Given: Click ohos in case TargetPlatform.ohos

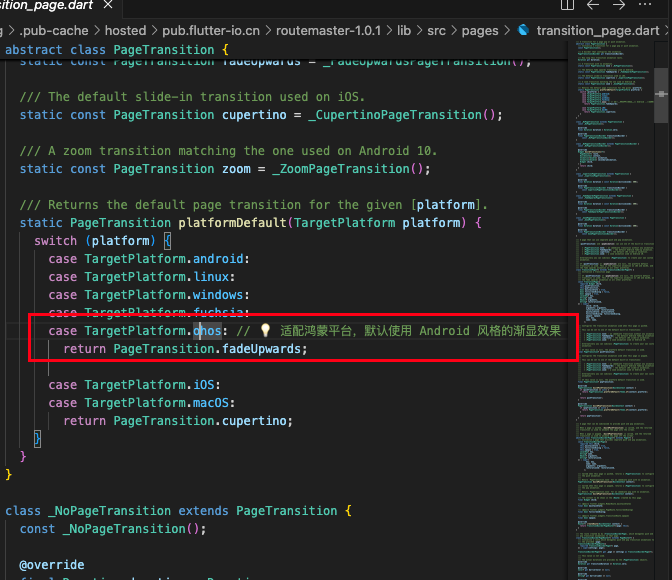Looking at the screenshot, I should [207, 331].
